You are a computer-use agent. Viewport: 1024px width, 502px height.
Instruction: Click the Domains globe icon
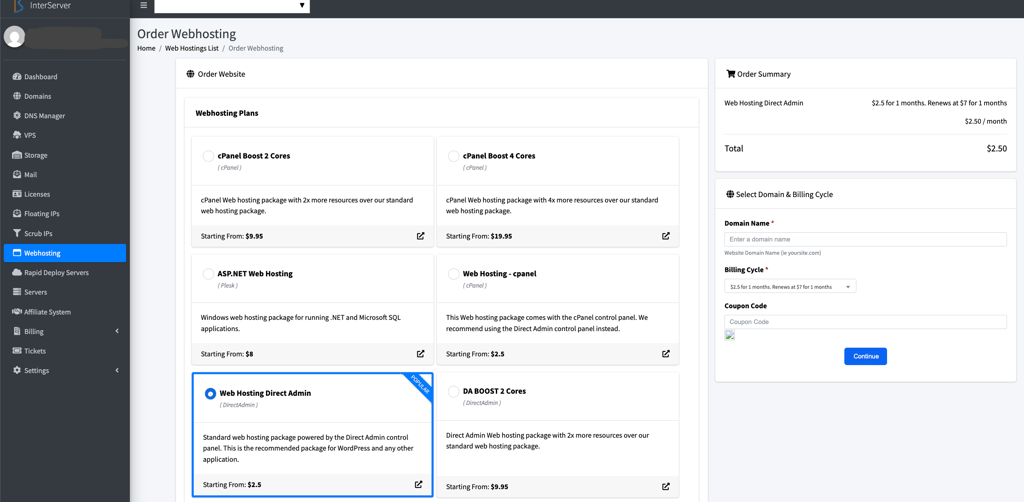pyautogui.click(x=17, y=96)
